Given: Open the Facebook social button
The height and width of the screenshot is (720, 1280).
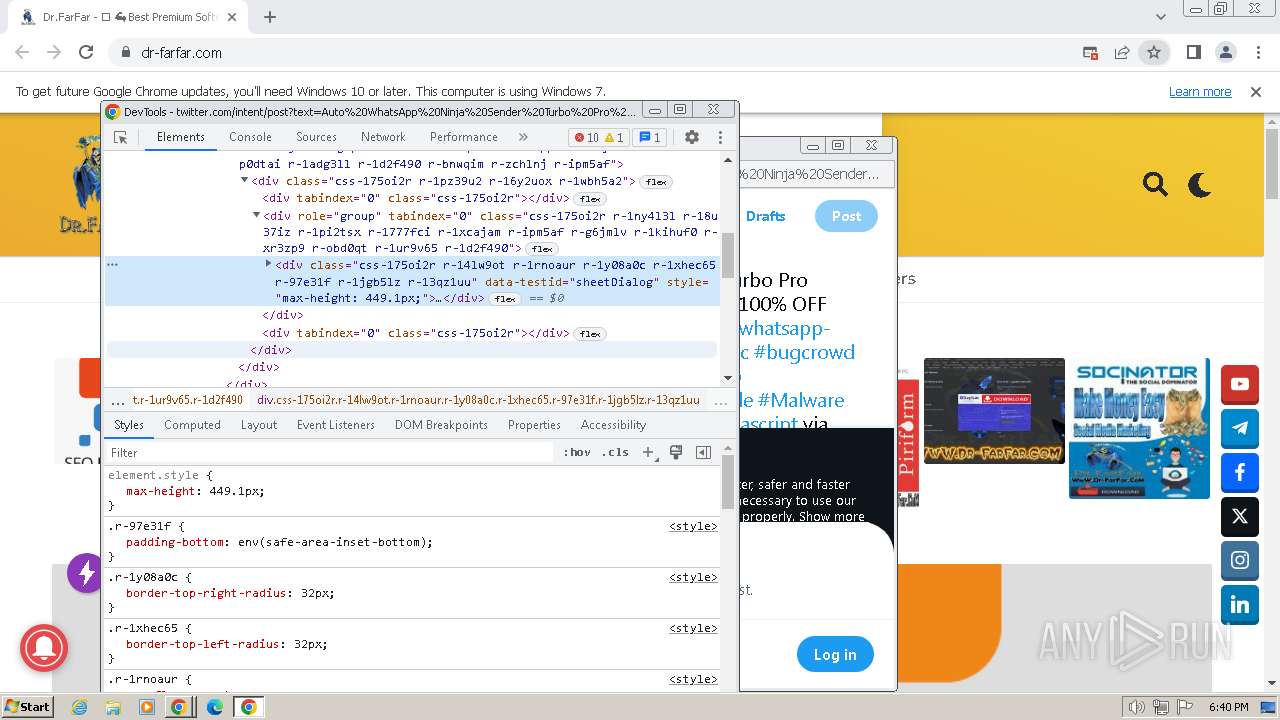Looking at the screenshot, I should click(x=1240, y=472).
